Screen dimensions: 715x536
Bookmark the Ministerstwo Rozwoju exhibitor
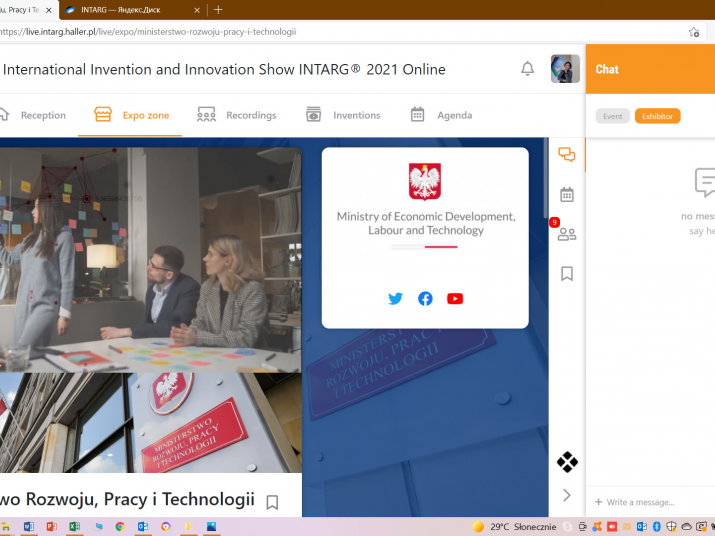(x=272, y=502)
